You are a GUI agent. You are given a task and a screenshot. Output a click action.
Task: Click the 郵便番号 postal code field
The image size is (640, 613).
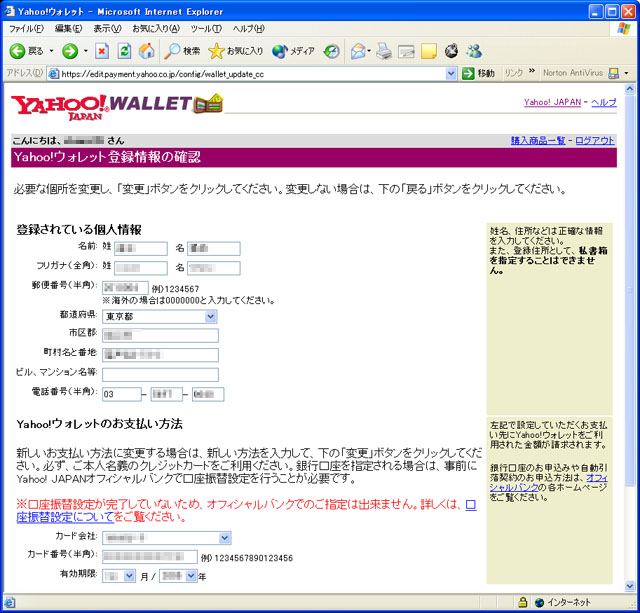[x=125, y=288]
